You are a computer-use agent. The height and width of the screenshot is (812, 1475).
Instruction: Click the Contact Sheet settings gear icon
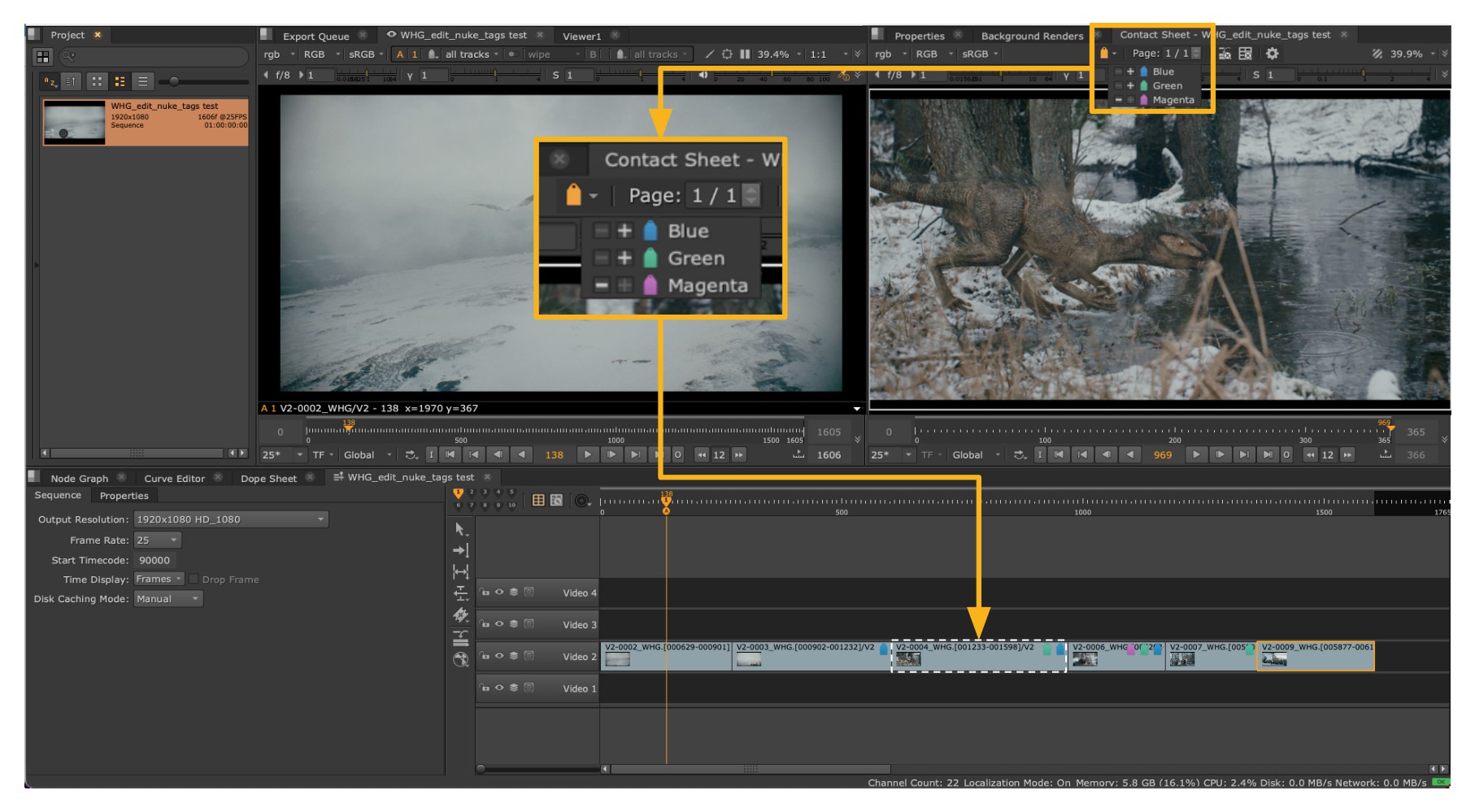click(x=1272, y=54)
